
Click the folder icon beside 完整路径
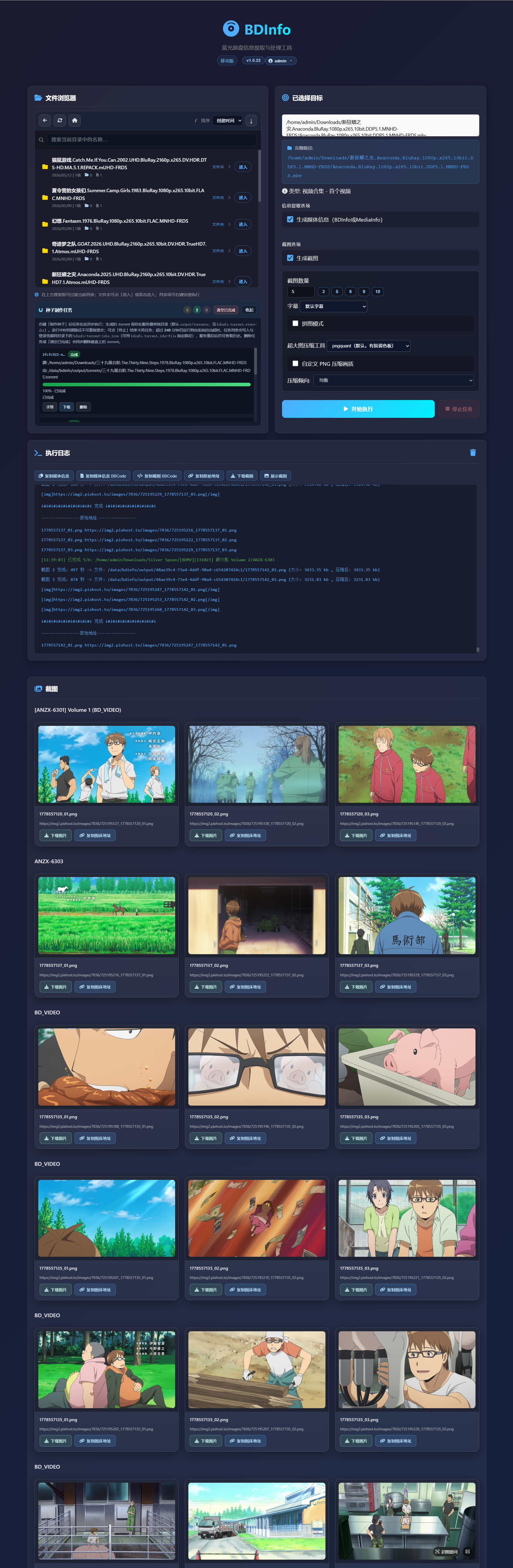tap(290, 148)
